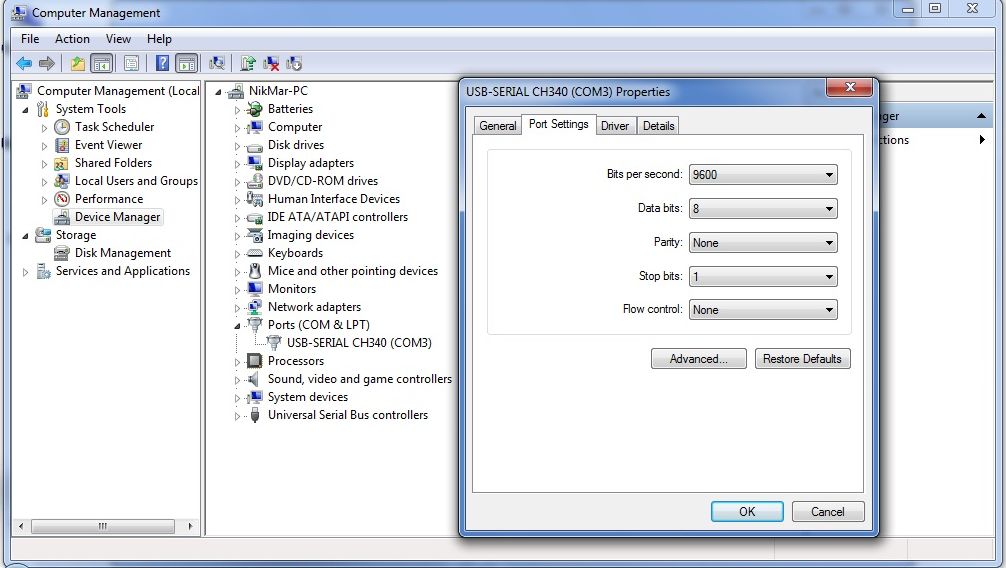1006x568 pixels.
Task: Open the Parity dropdown list
Action: 763,243
